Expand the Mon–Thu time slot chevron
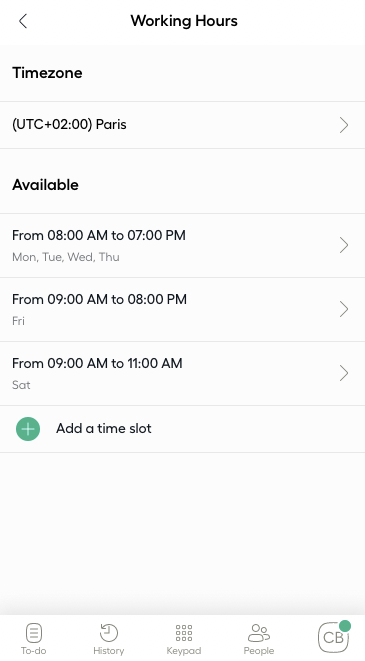The image size is (365, 661). pos(344,245)
